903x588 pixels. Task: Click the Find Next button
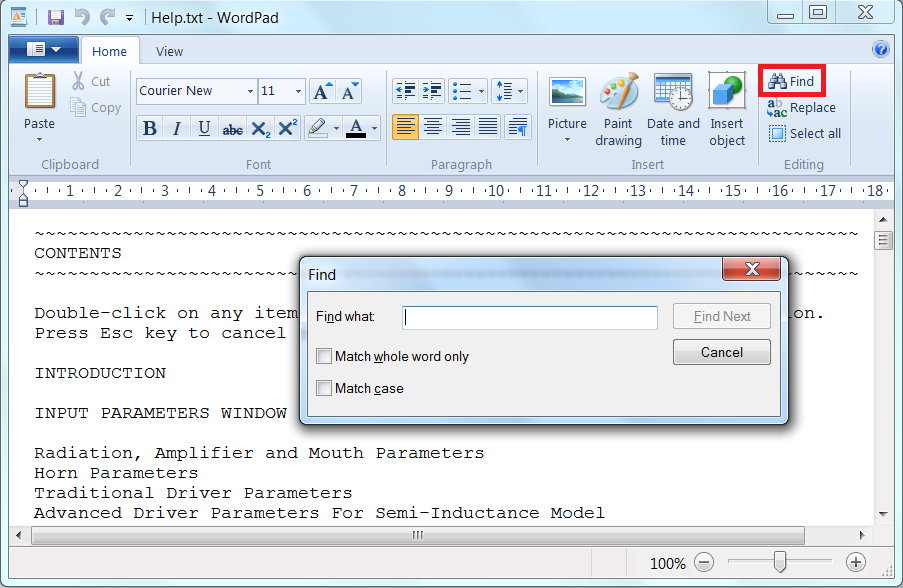point(722,316)
